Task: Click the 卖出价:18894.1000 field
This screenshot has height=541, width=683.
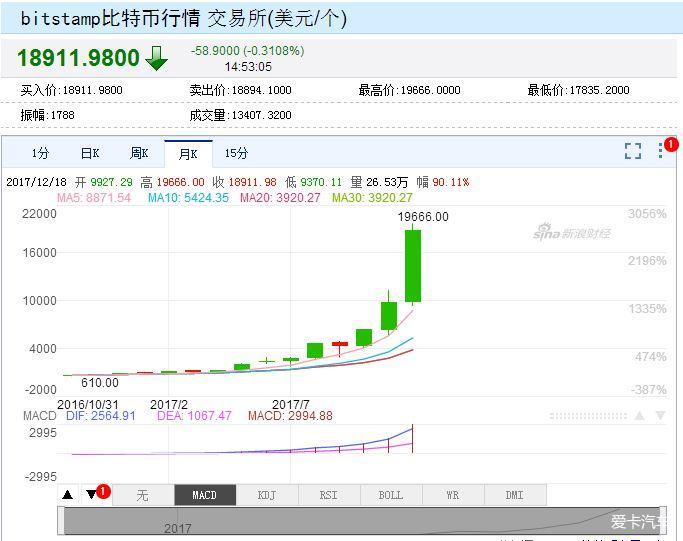Action: 240,90
